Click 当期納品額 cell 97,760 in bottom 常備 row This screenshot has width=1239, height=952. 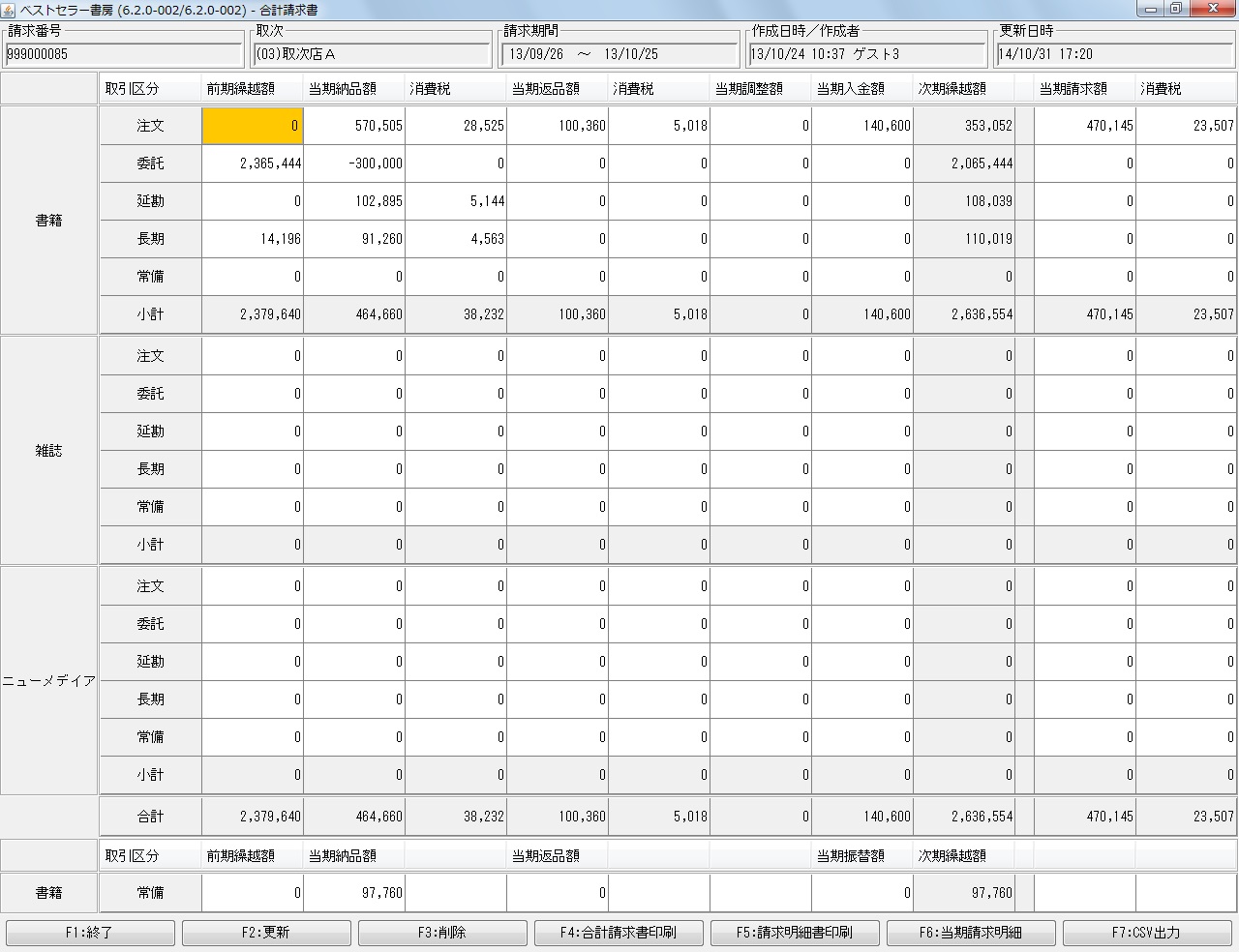[354, 893]
